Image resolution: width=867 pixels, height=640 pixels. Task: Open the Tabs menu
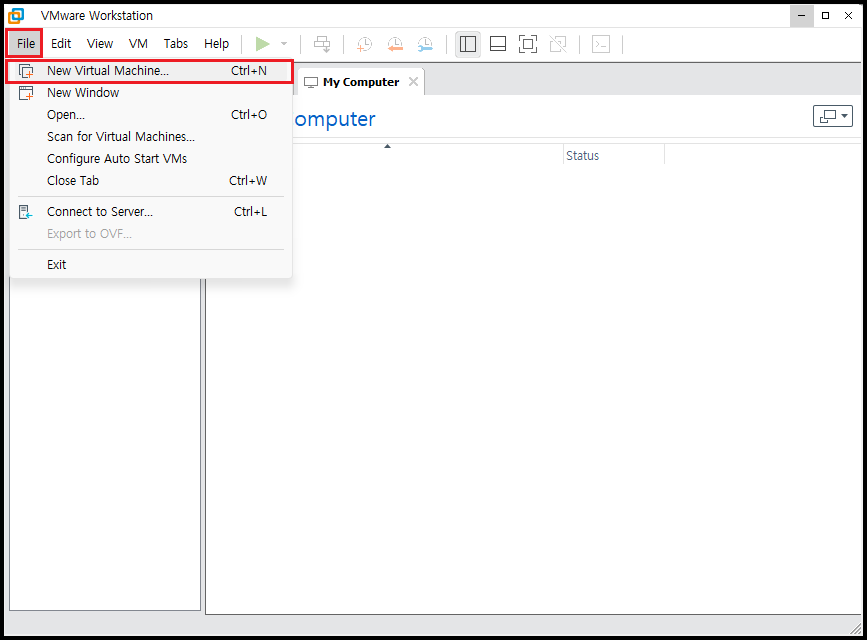[175, 44]
